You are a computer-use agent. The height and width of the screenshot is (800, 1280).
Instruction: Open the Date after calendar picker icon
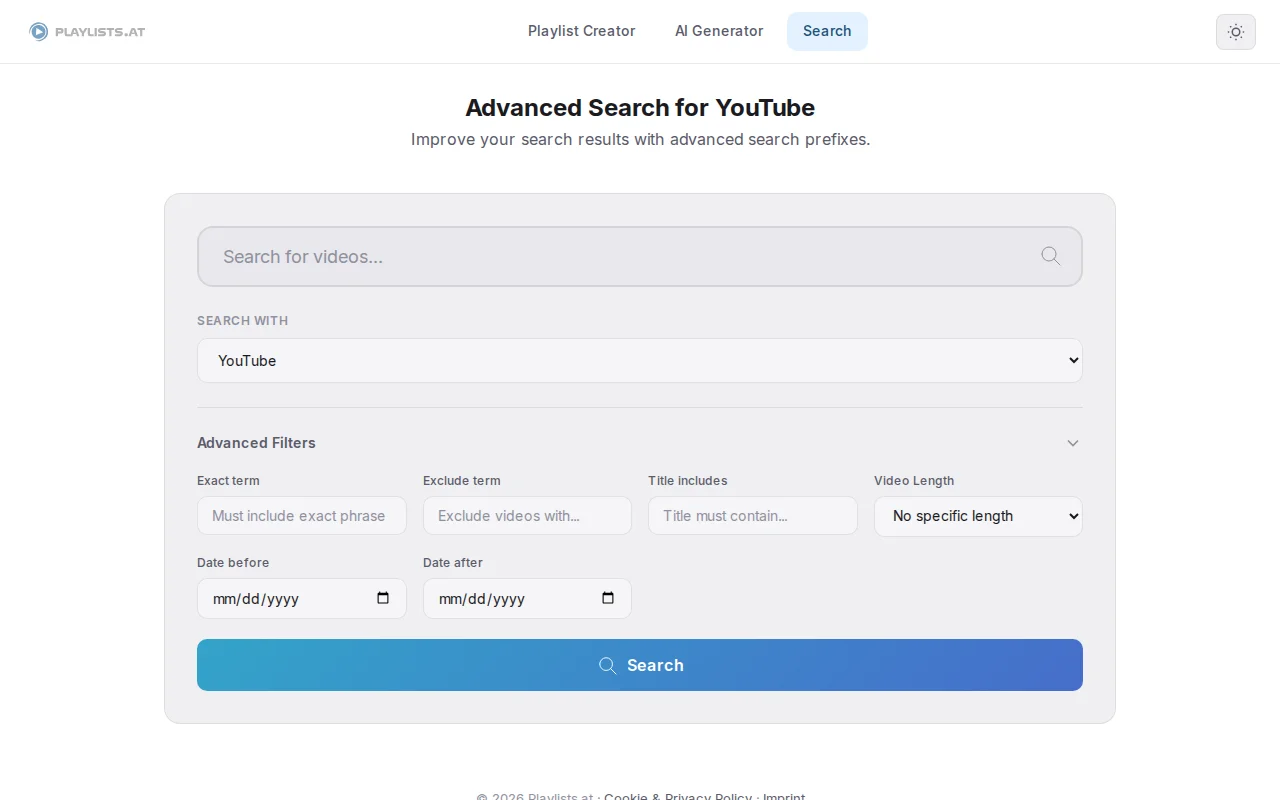pyautogui.click(x=608, y=598)
